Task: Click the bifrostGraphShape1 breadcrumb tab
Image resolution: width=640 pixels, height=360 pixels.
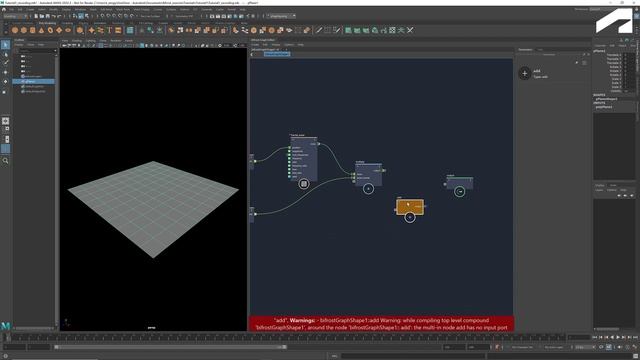Action: pos(277,54)
